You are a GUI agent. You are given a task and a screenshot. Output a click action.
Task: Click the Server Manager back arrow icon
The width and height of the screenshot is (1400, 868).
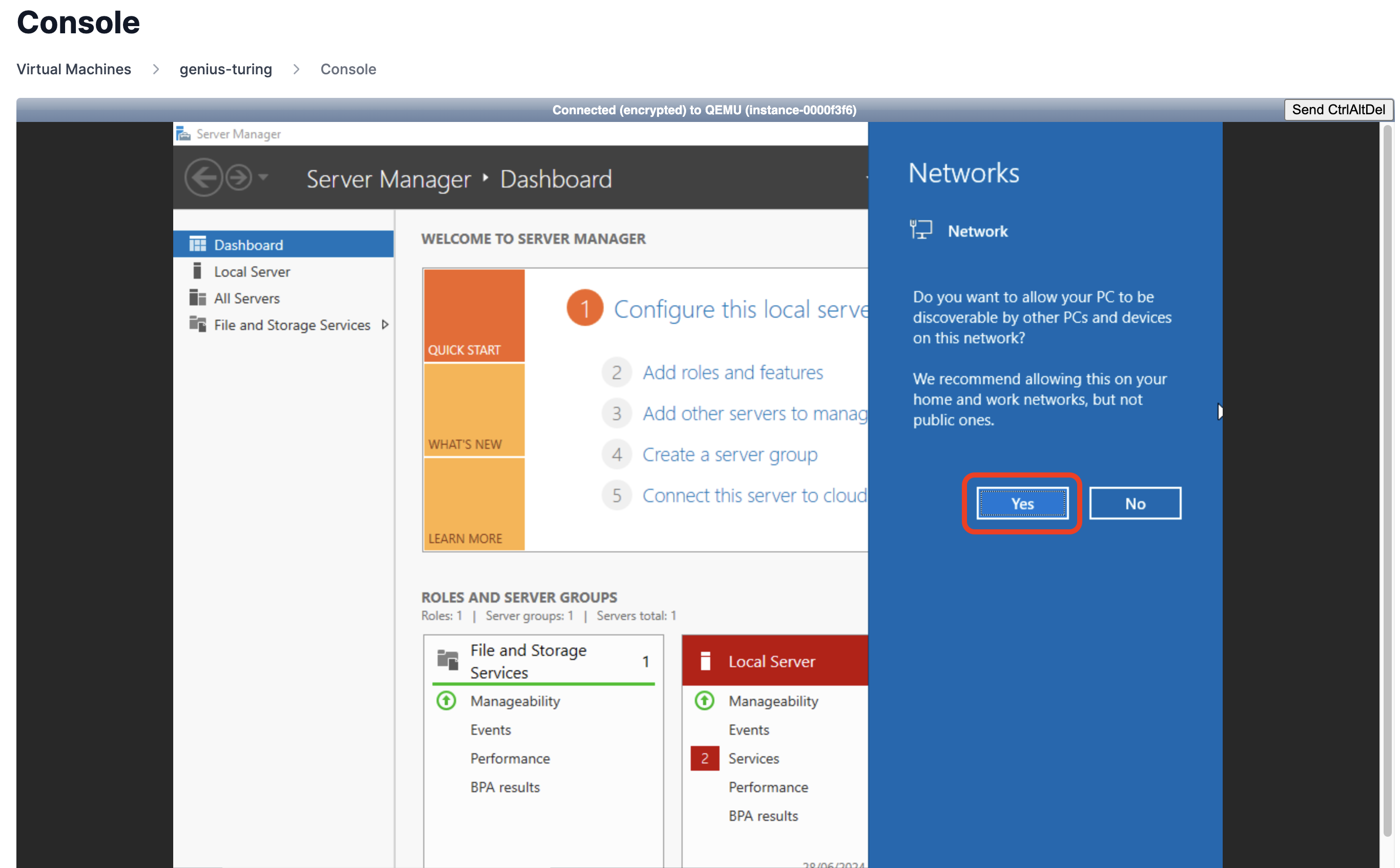pos(203,178)
